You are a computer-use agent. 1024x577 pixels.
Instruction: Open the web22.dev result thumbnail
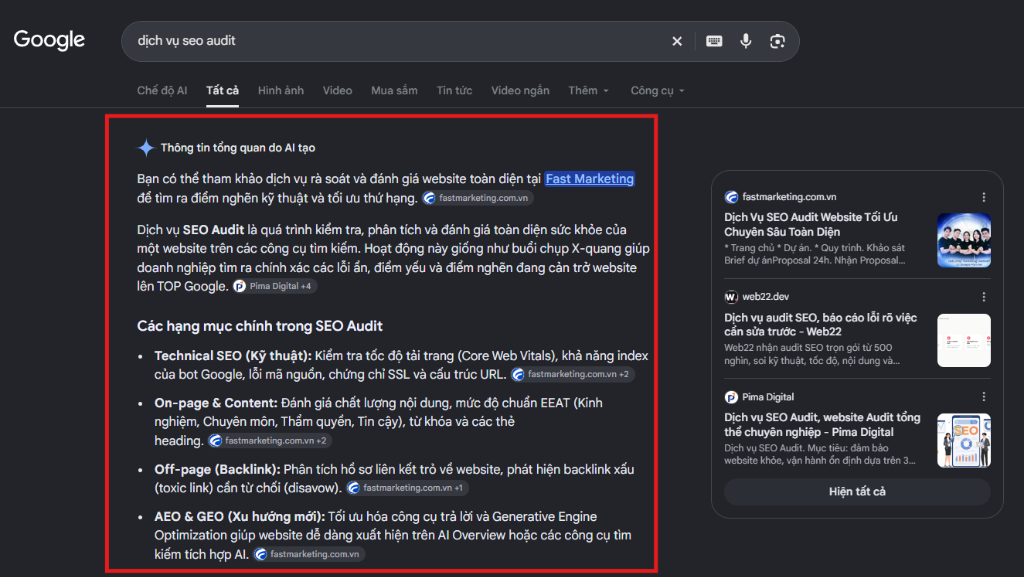(964, 340)
